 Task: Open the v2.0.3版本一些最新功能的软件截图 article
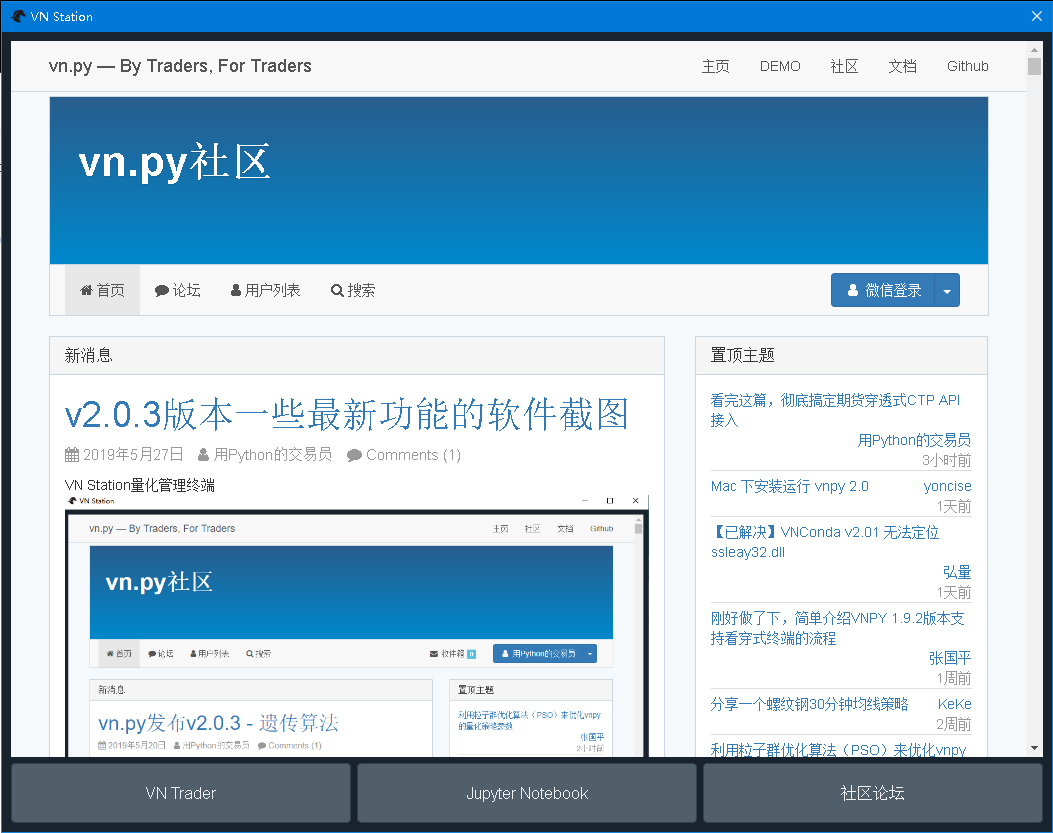pos(347,414)
